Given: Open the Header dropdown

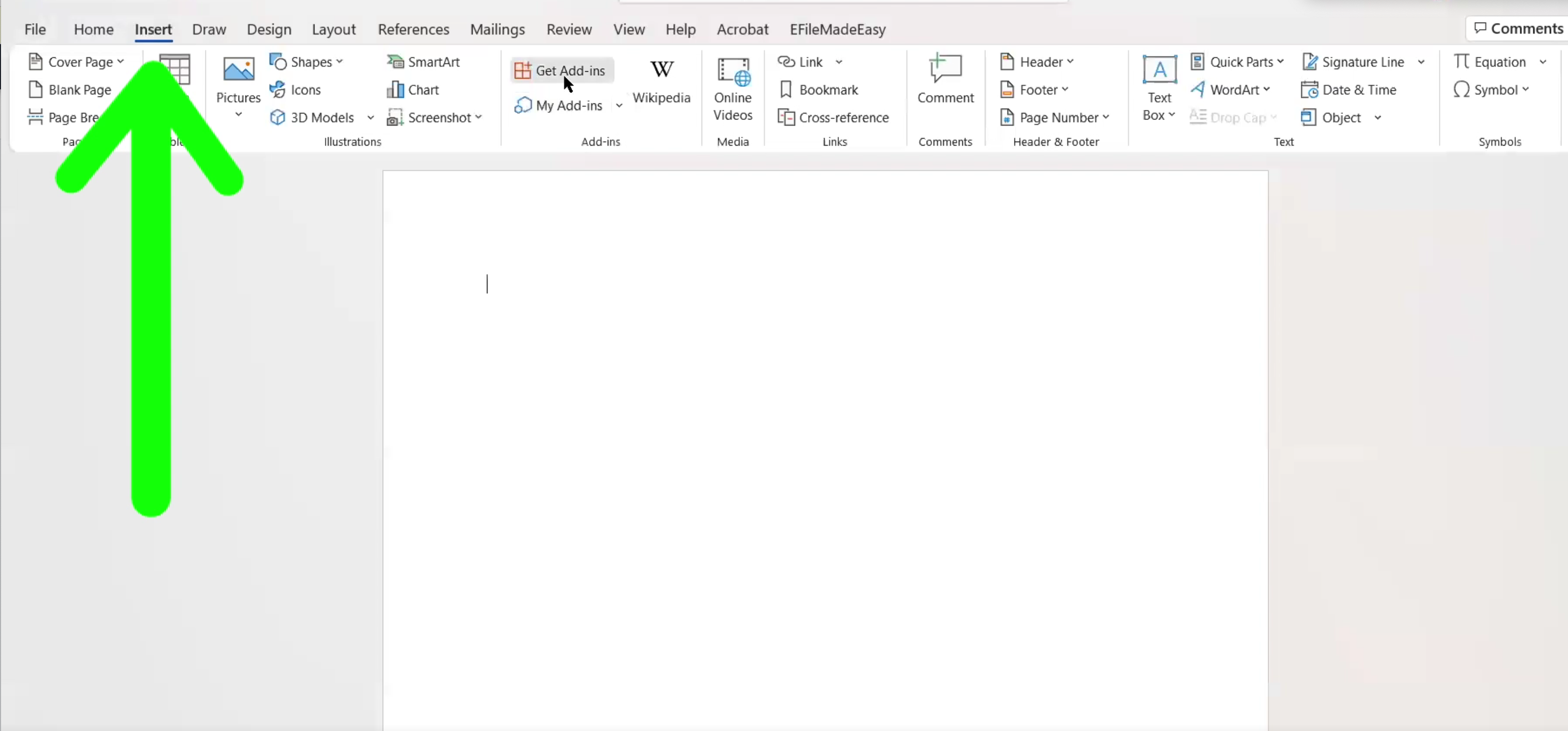Looking at the screenshot, I should (x=1037, y=61).
